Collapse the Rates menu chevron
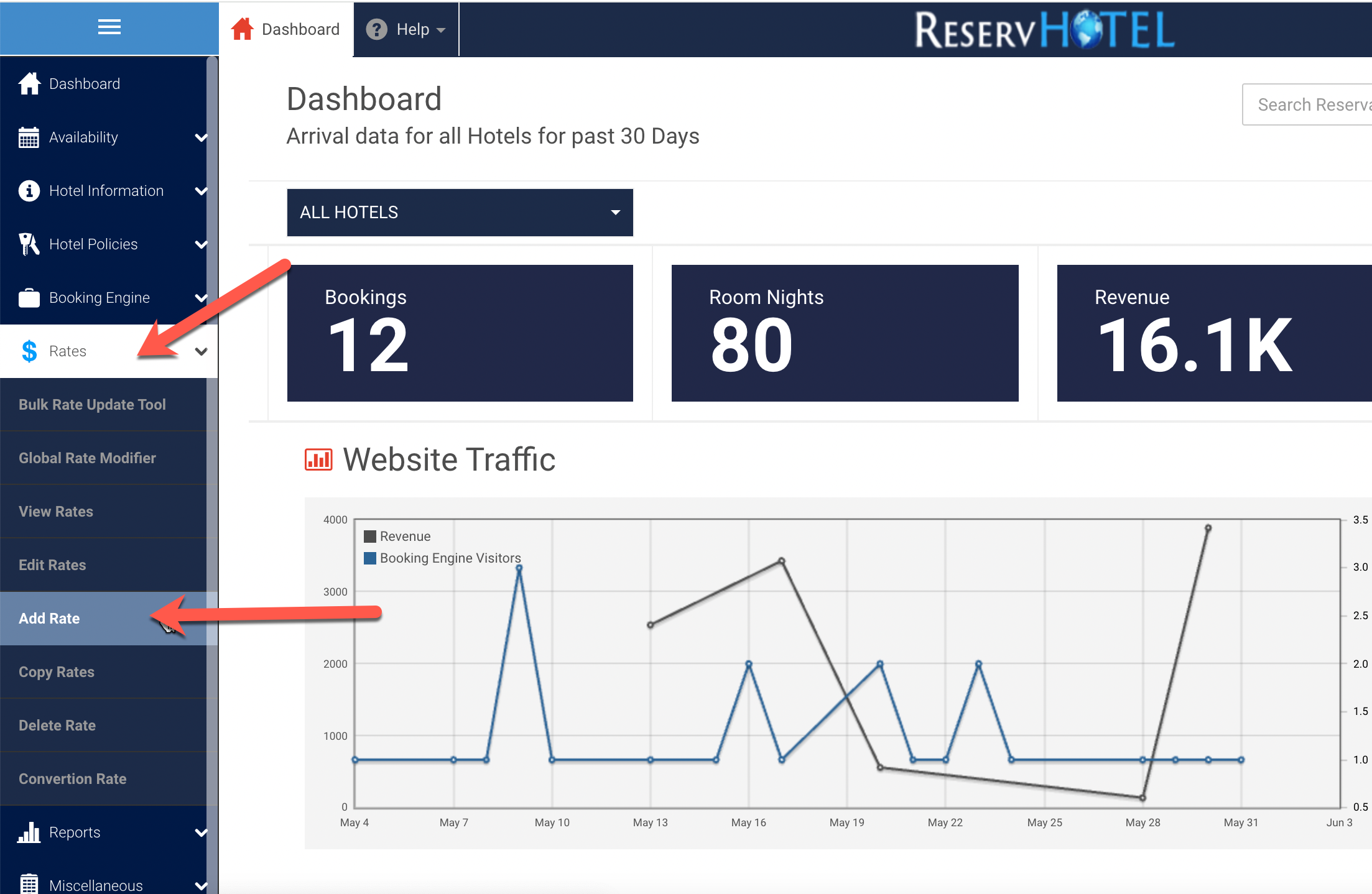This screenshot has width=1372, height=894. [200, 351]
